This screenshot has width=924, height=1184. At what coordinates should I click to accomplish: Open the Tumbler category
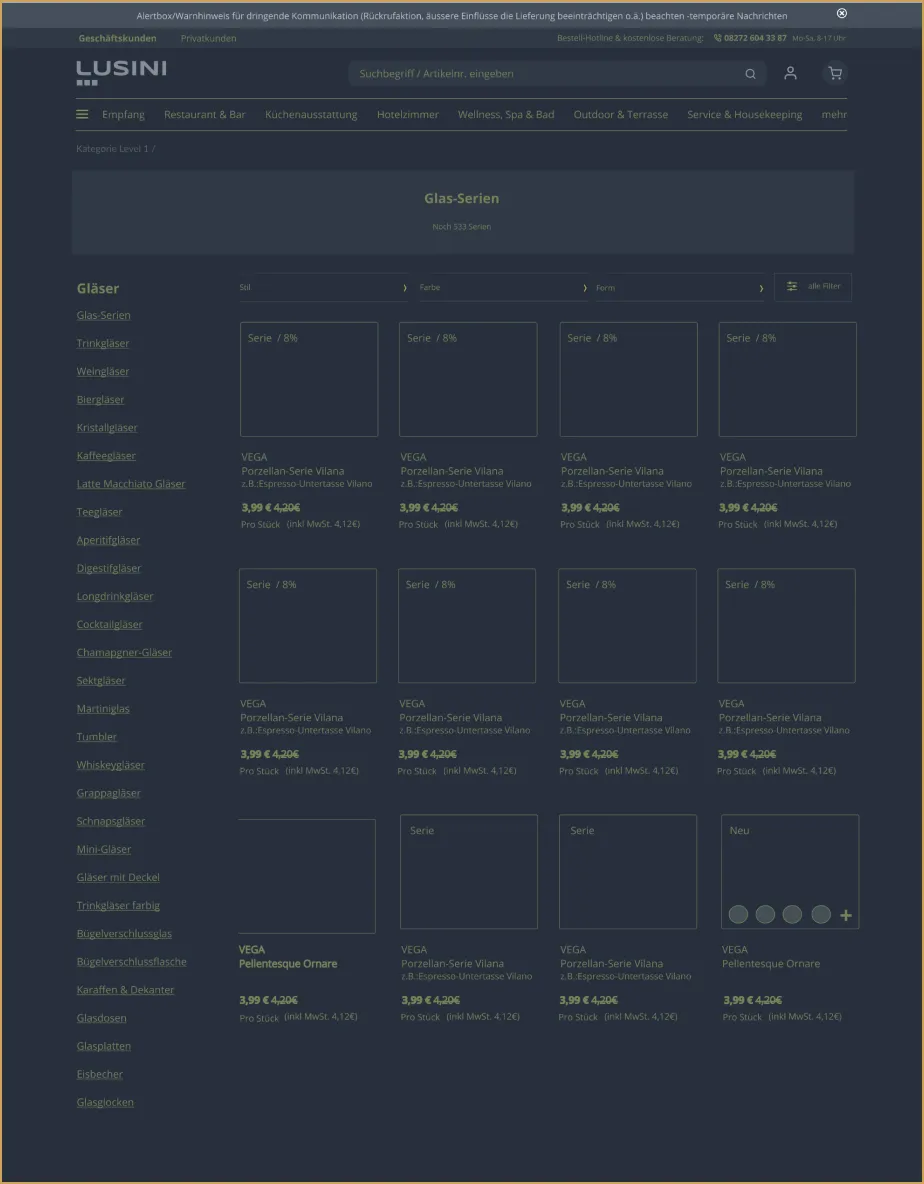(97, 737)
